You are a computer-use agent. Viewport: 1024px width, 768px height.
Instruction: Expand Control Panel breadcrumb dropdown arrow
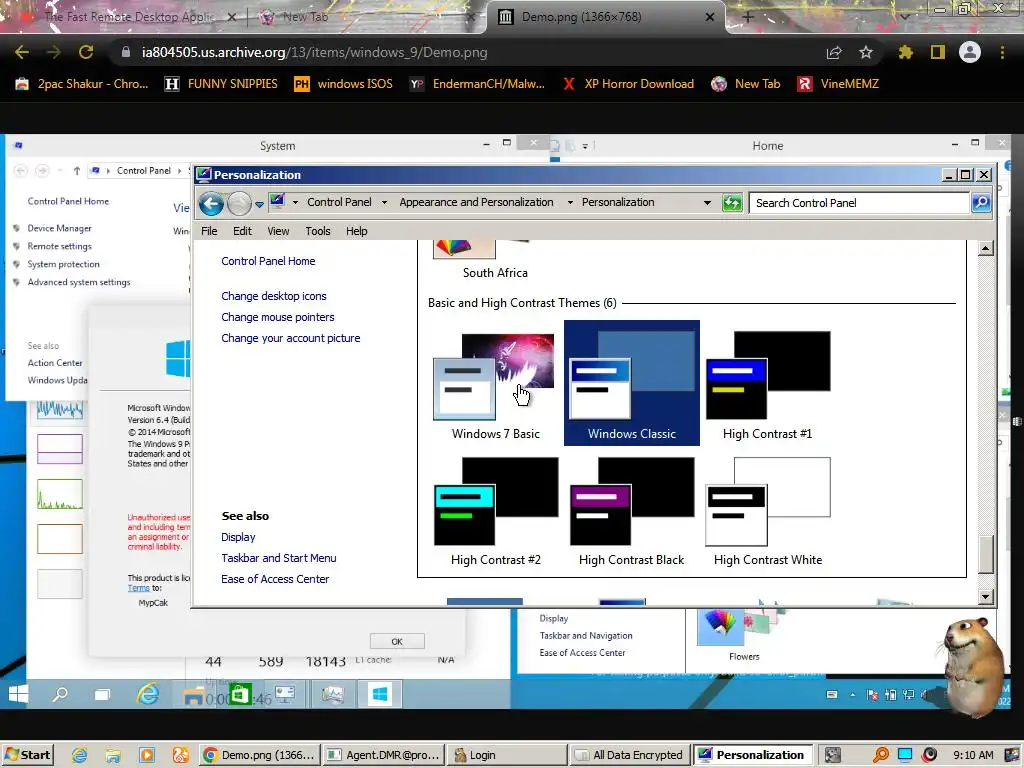click(384, 202)
